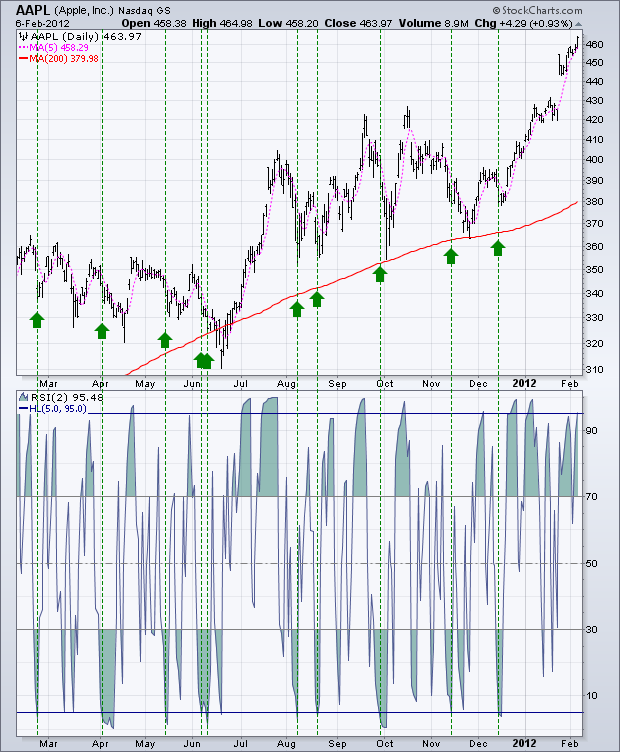Click the MA(200) 379.98 legend text
This screenshot has width=620, height=752.
click(64, 59)
